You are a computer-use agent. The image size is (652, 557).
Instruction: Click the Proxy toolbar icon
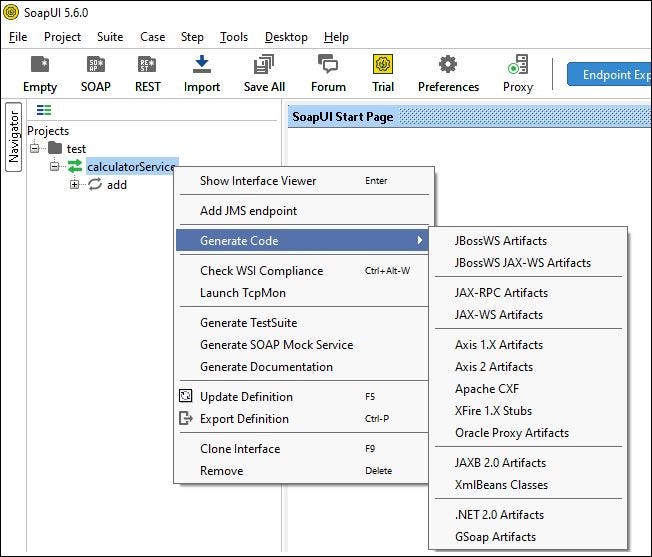pyautogui.click(x=518, y=64)
